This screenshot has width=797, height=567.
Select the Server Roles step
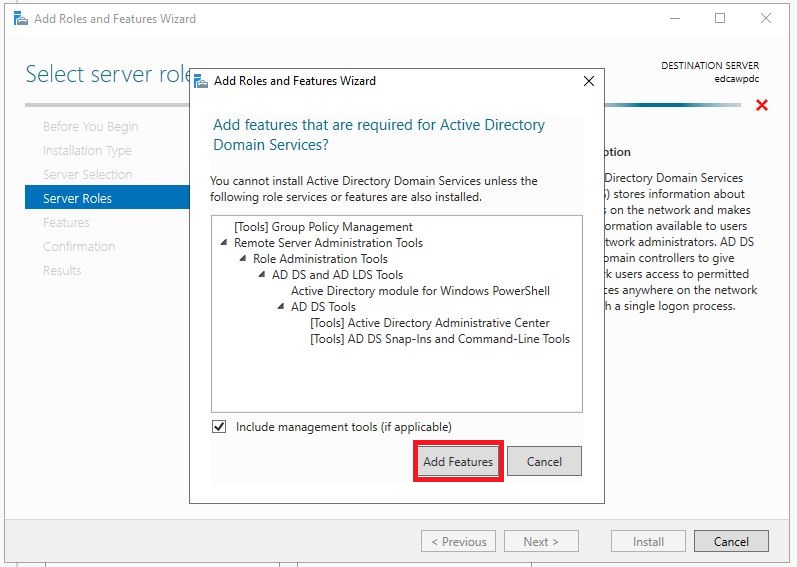click(107, 198)
